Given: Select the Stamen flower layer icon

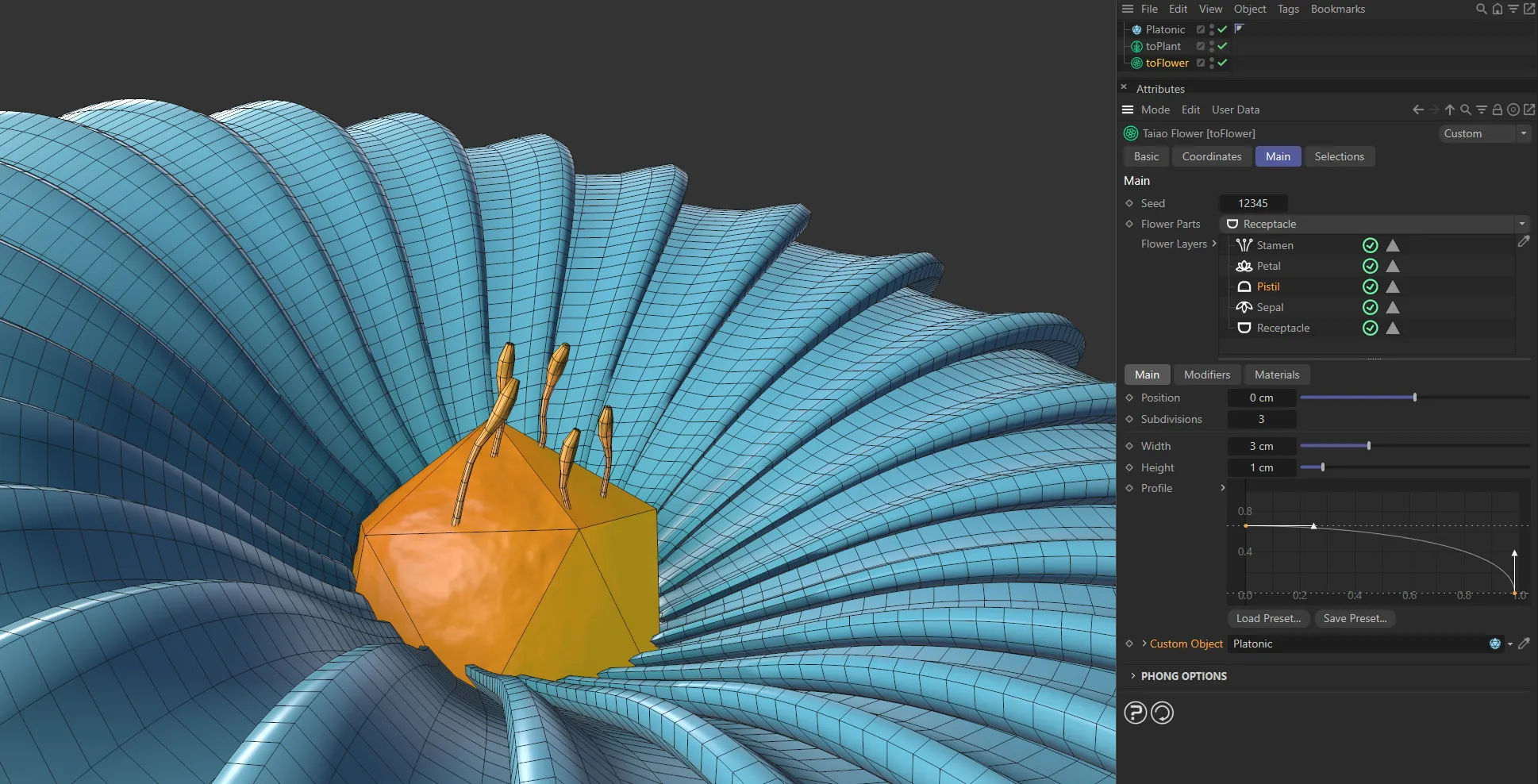Looking at the screenshot, I should click(x=1244, y=245).
